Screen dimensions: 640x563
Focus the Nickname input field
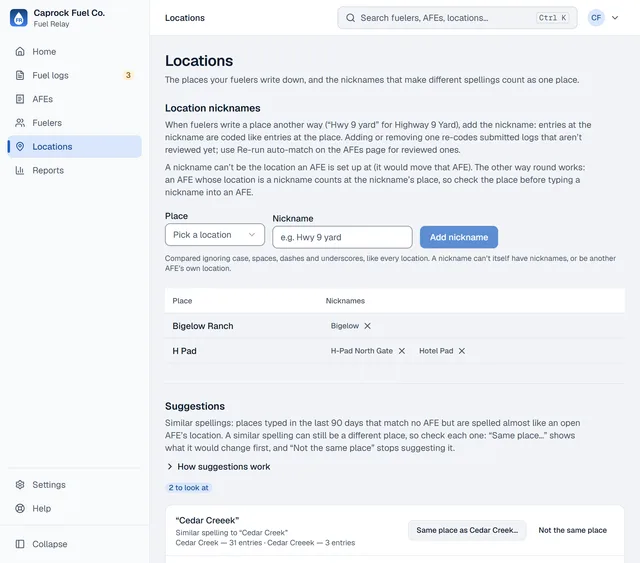click(342, 237)
